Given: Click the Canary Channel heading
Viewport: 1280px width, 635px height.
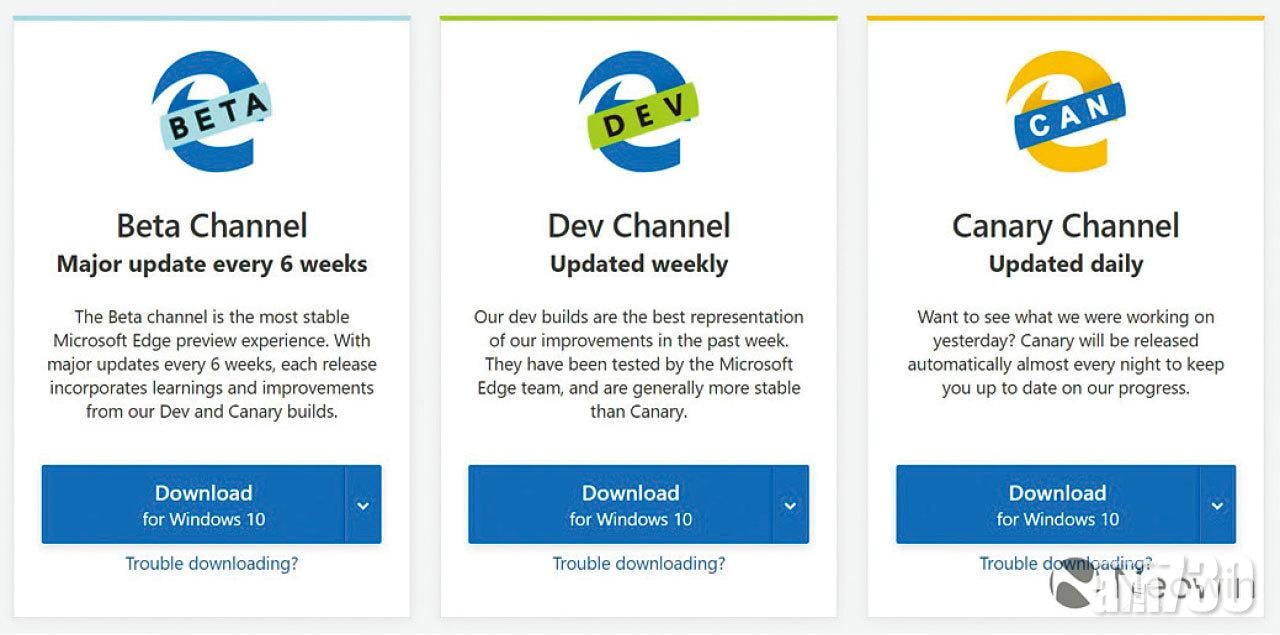Looking at the screenshot, I should click(1065, 226).
